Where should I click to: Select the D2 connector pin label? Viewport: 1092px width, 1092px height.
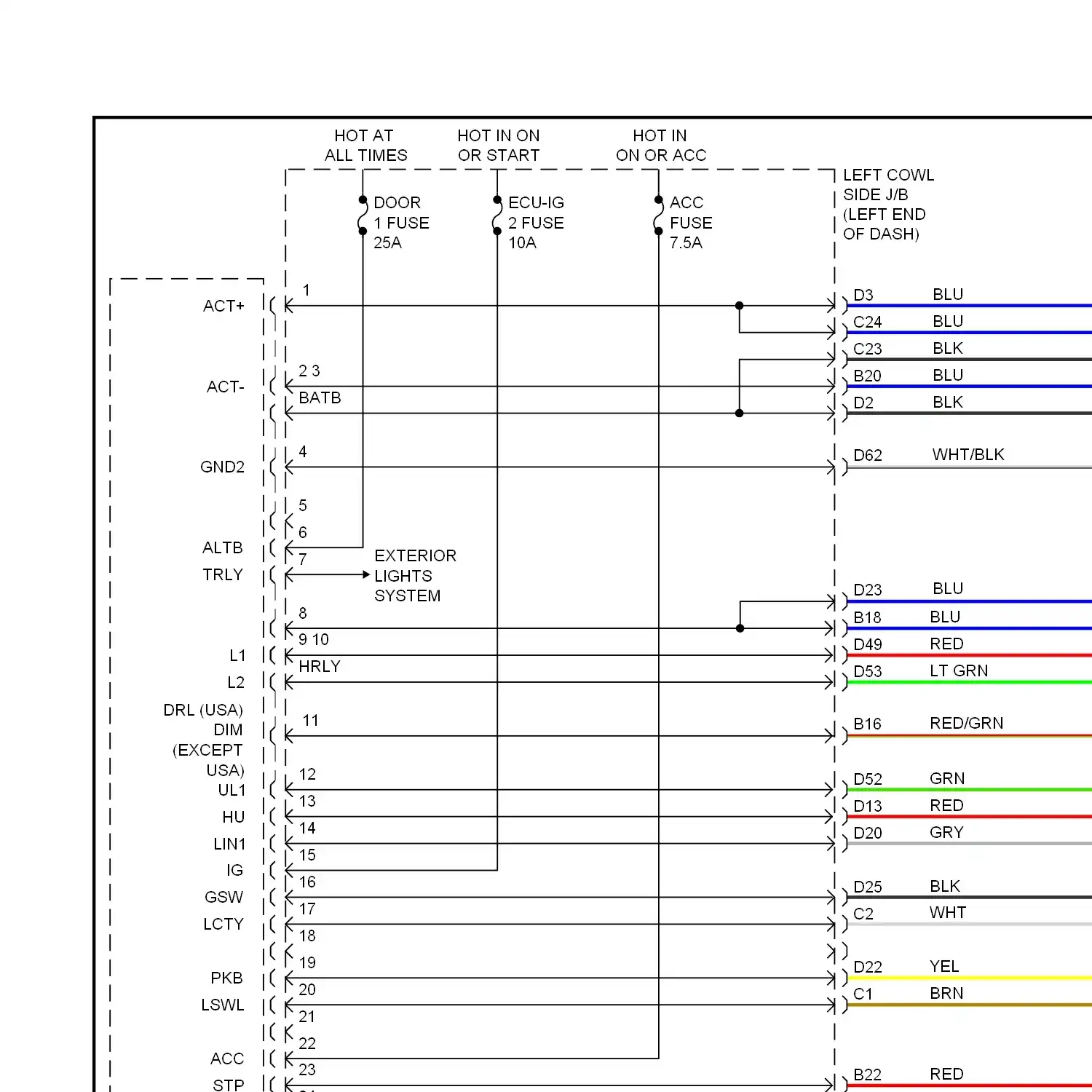click(863, 403)
